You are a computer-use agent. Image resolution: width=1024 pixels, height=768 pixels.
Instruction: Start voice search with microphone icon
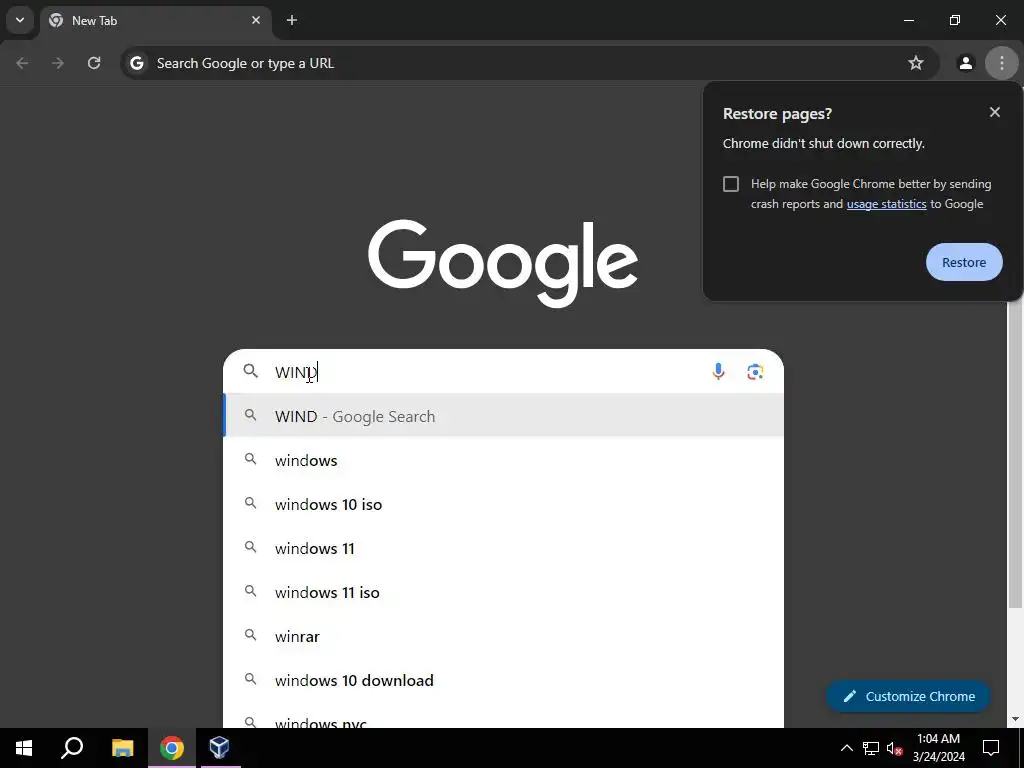718,372
